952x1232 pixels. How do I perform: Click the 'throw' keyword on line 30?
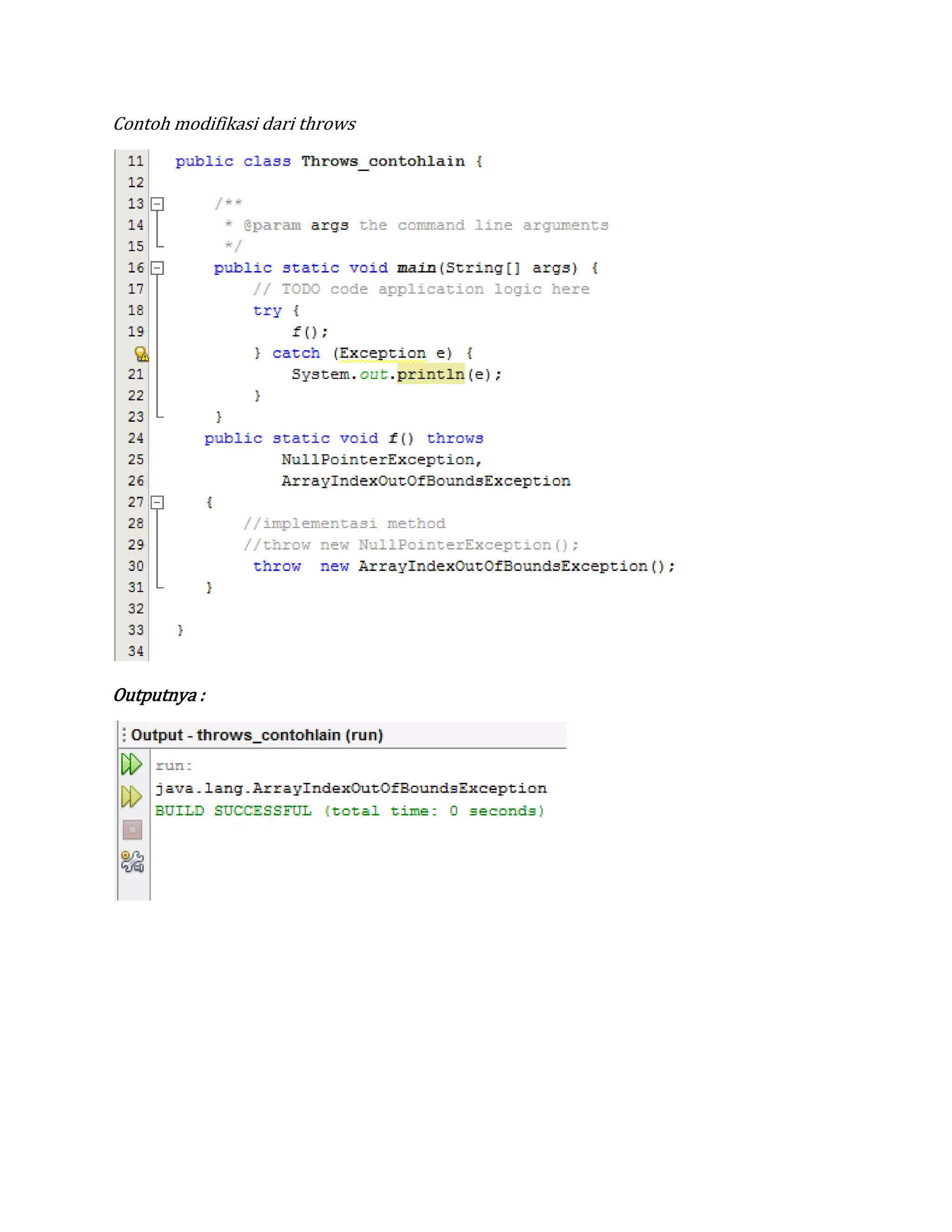277,566
